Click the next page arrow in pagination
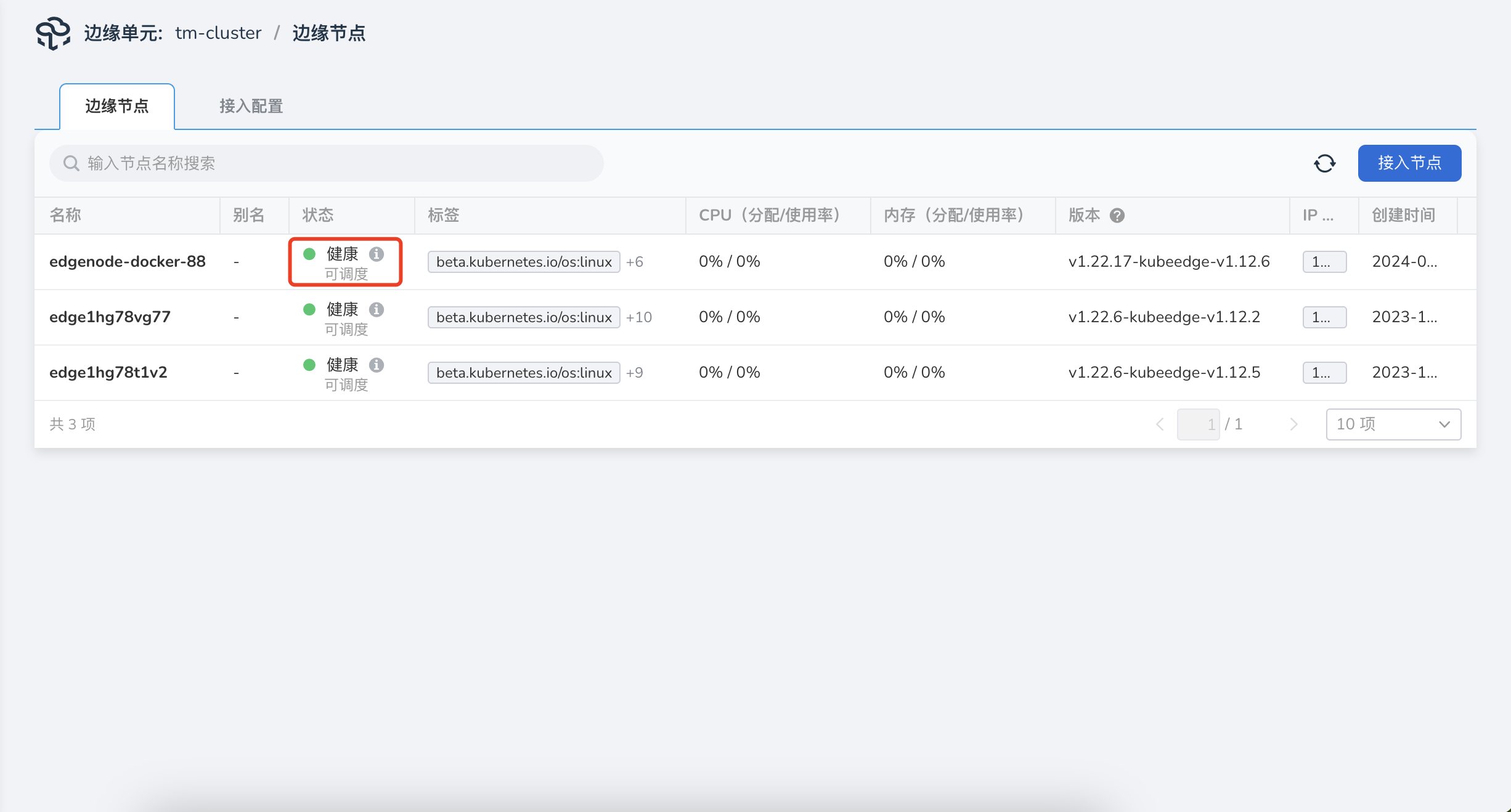1511x812 pixels. tap(1293, 424)
